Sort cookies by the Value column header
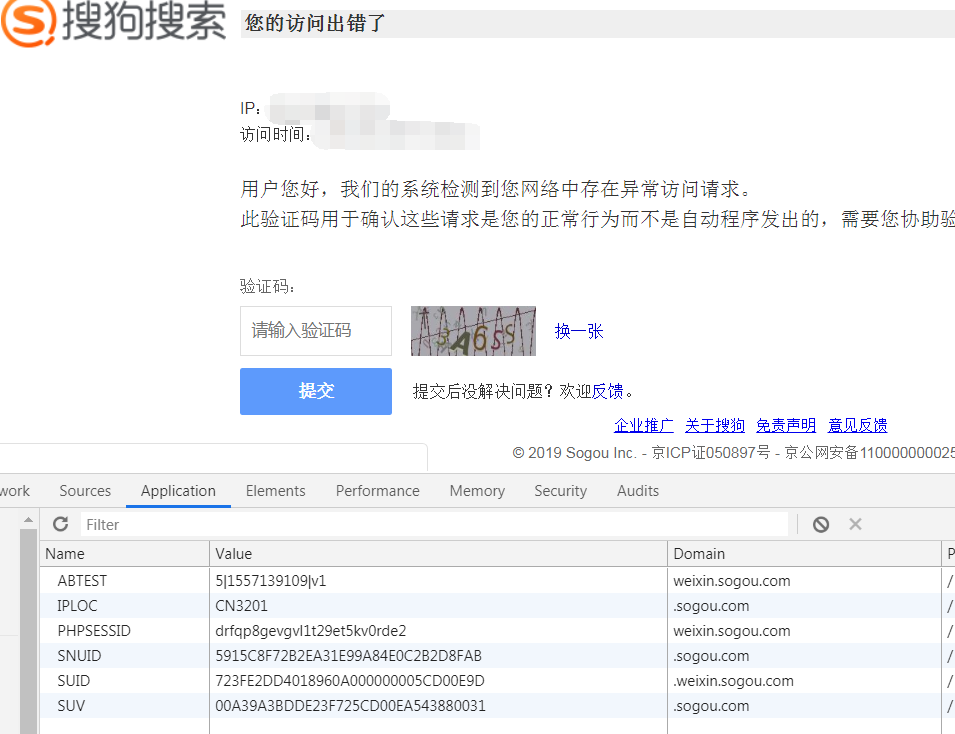The height and width of the screenshot is (734, 955). point(439,554)
